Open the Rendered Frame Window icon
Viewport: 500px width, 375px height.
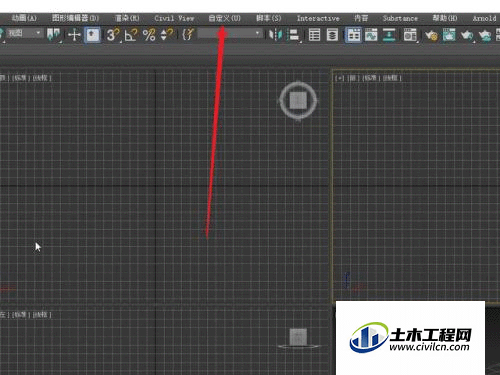click(x=449, y=35)
